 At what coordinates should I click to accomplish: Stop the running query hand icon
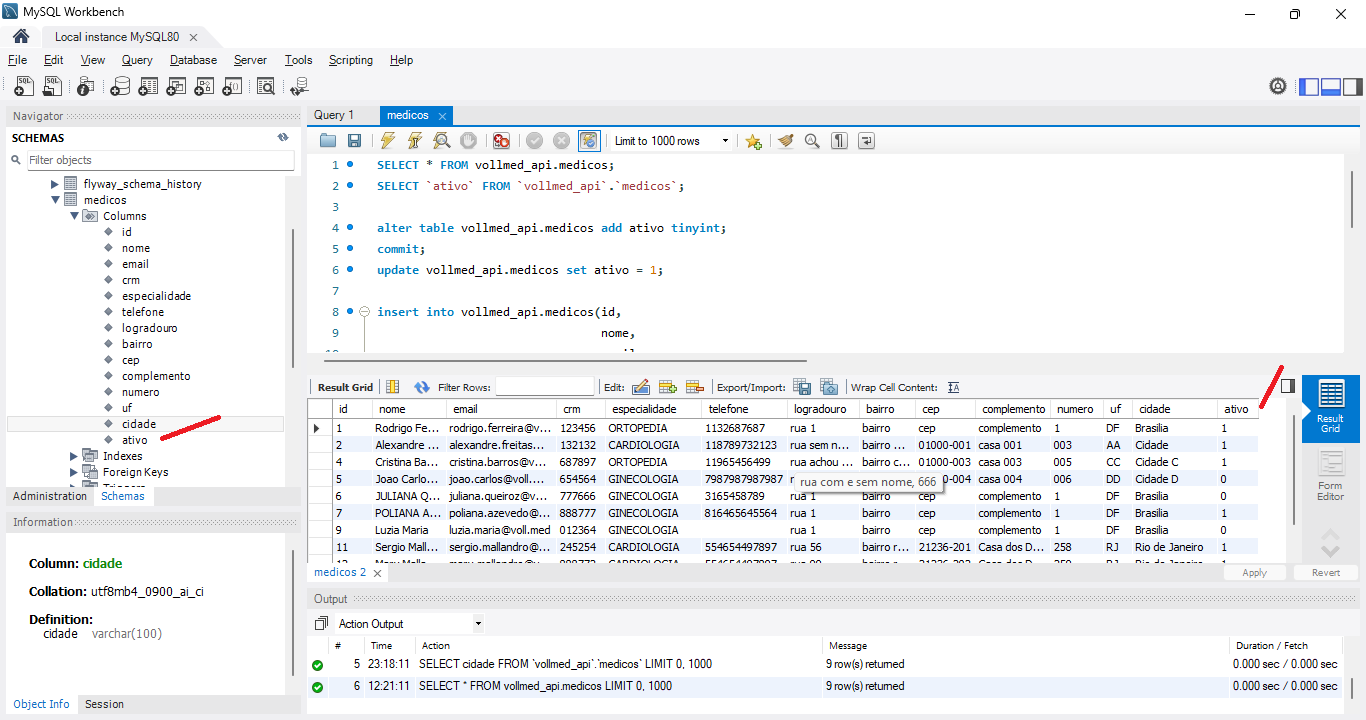click(468, 141)
